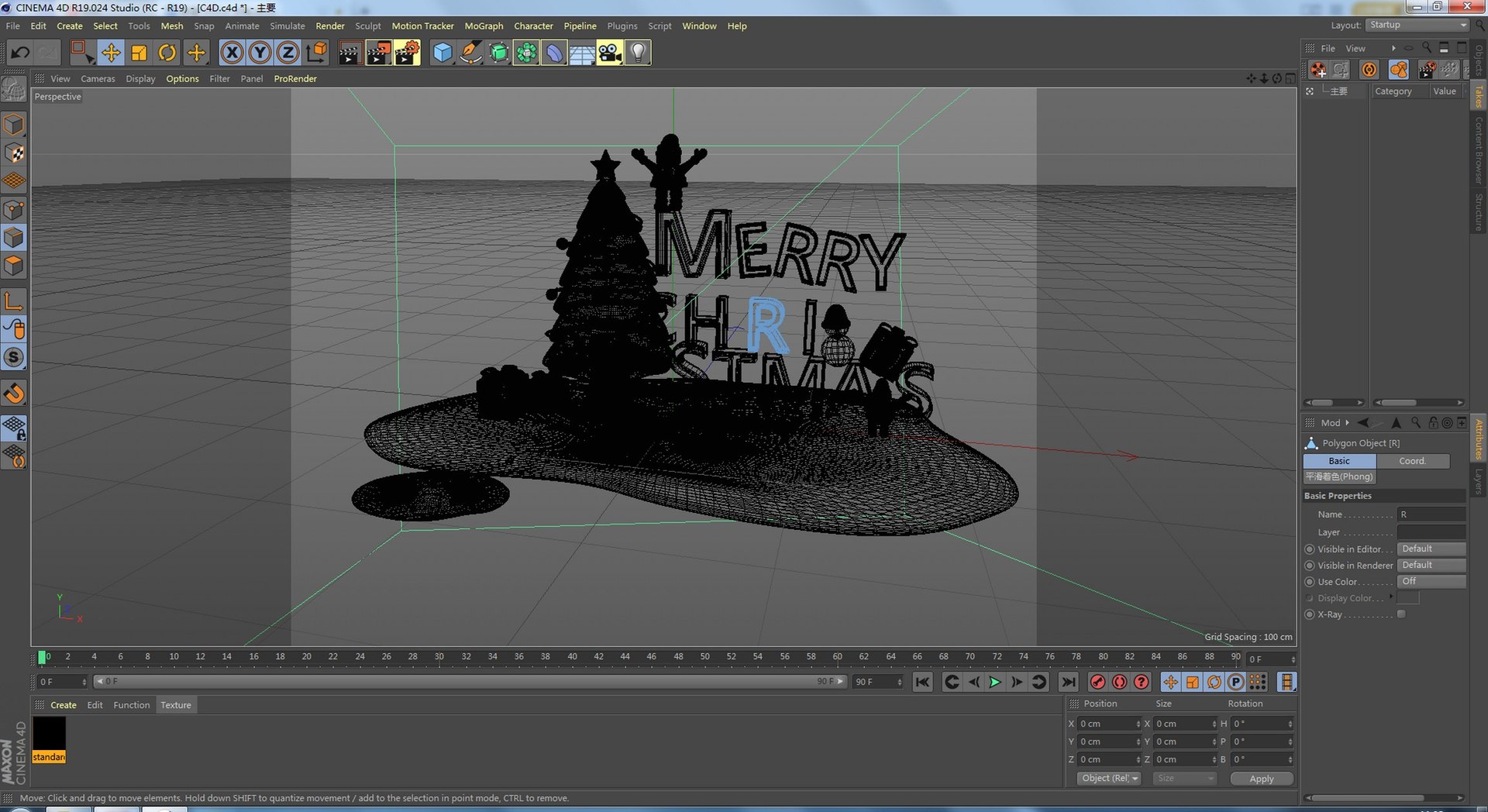Open Object (Rel) coordinate dropdown
The image size is (1488, 812).
[1109, 778]
